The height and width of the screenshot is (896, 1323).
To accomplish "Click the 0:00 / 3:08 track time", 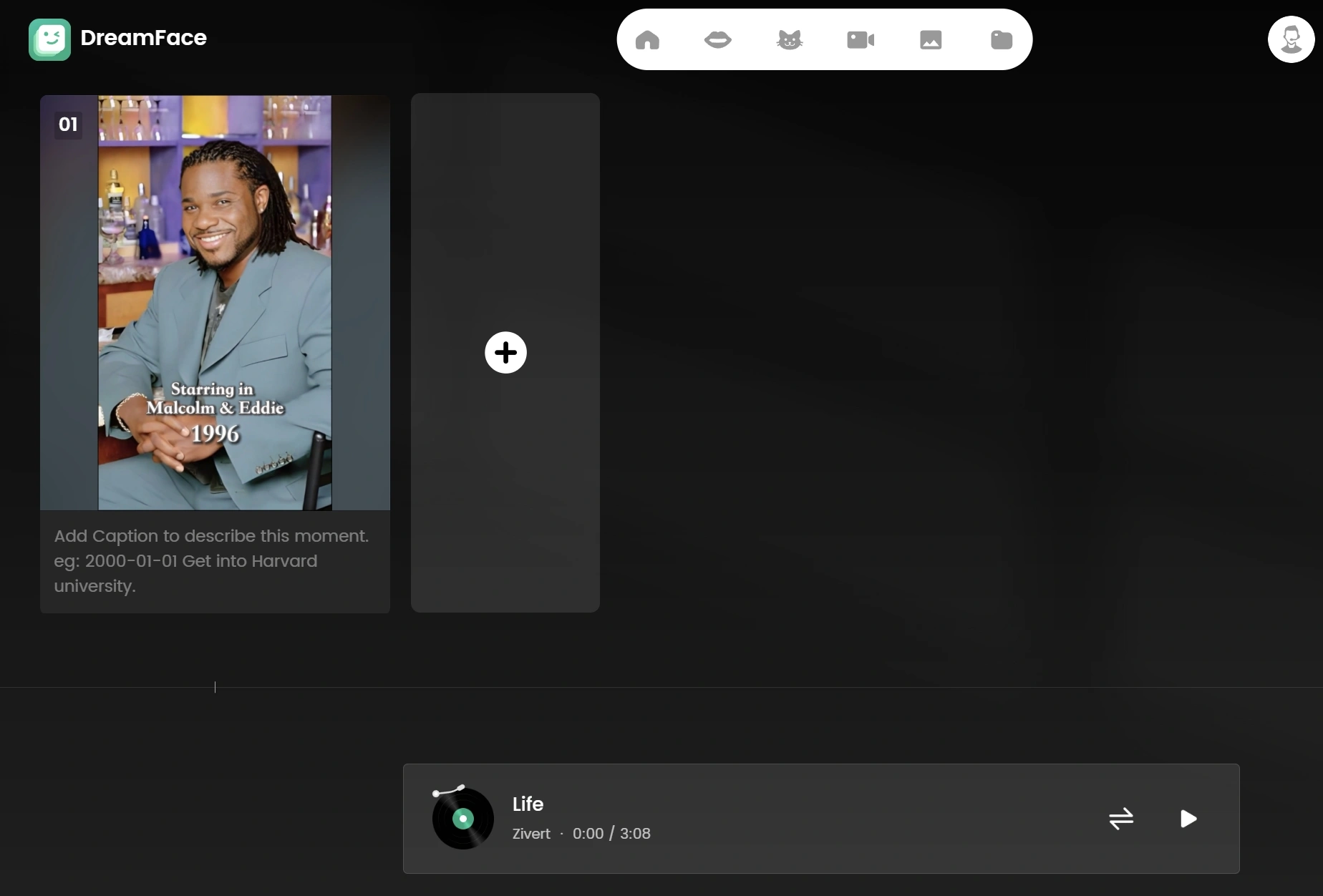I will click(611, 834).
